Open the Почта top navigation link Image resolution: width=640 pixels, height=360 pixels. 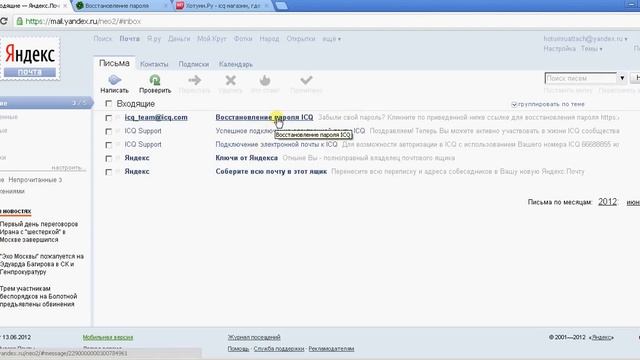[x=129, y=39]
